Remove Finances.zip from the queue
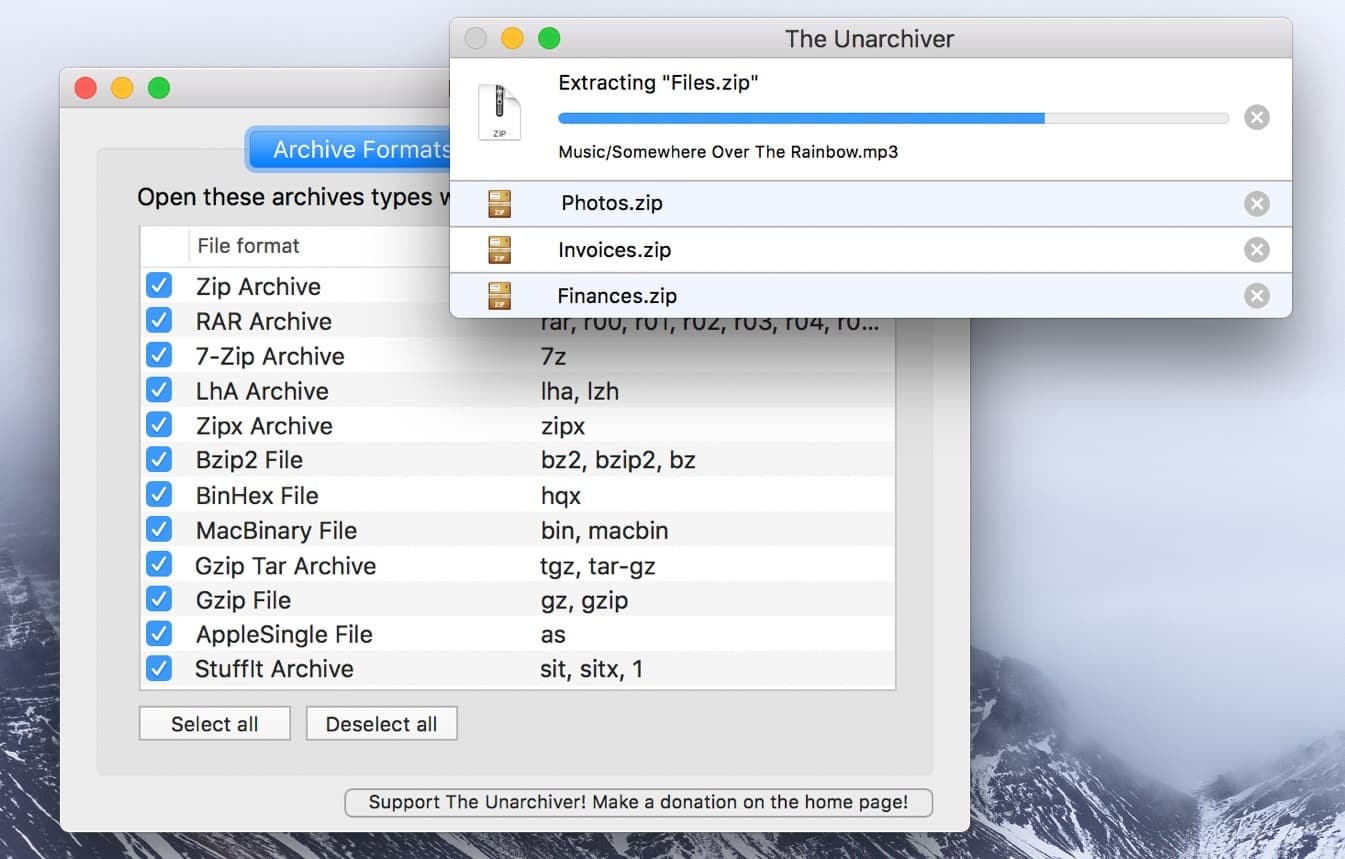This screenshot has height=859, width=1345. coord(1256,296)
